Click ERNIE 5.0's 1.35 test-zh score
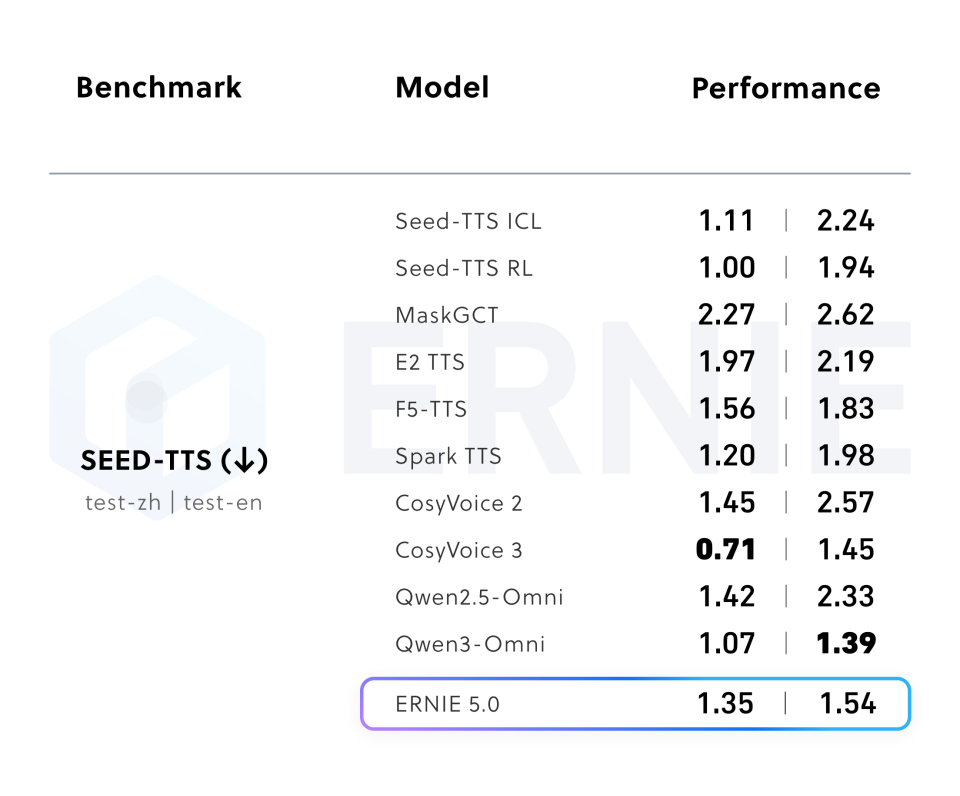The image size is (960, 796). [726, 704]
